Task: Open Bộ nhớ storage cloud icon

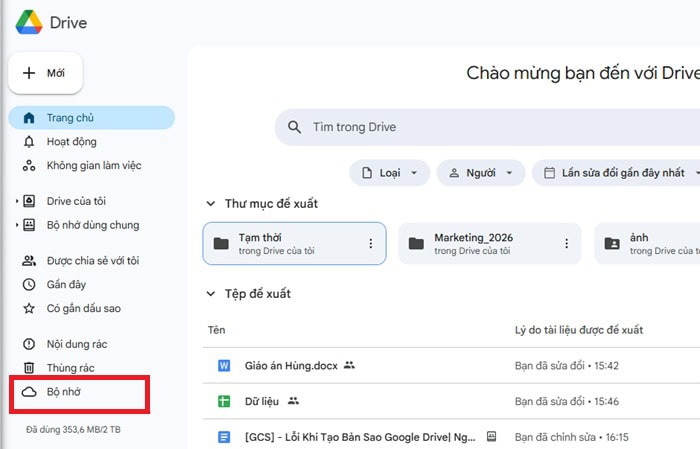Action: (29, 392)
